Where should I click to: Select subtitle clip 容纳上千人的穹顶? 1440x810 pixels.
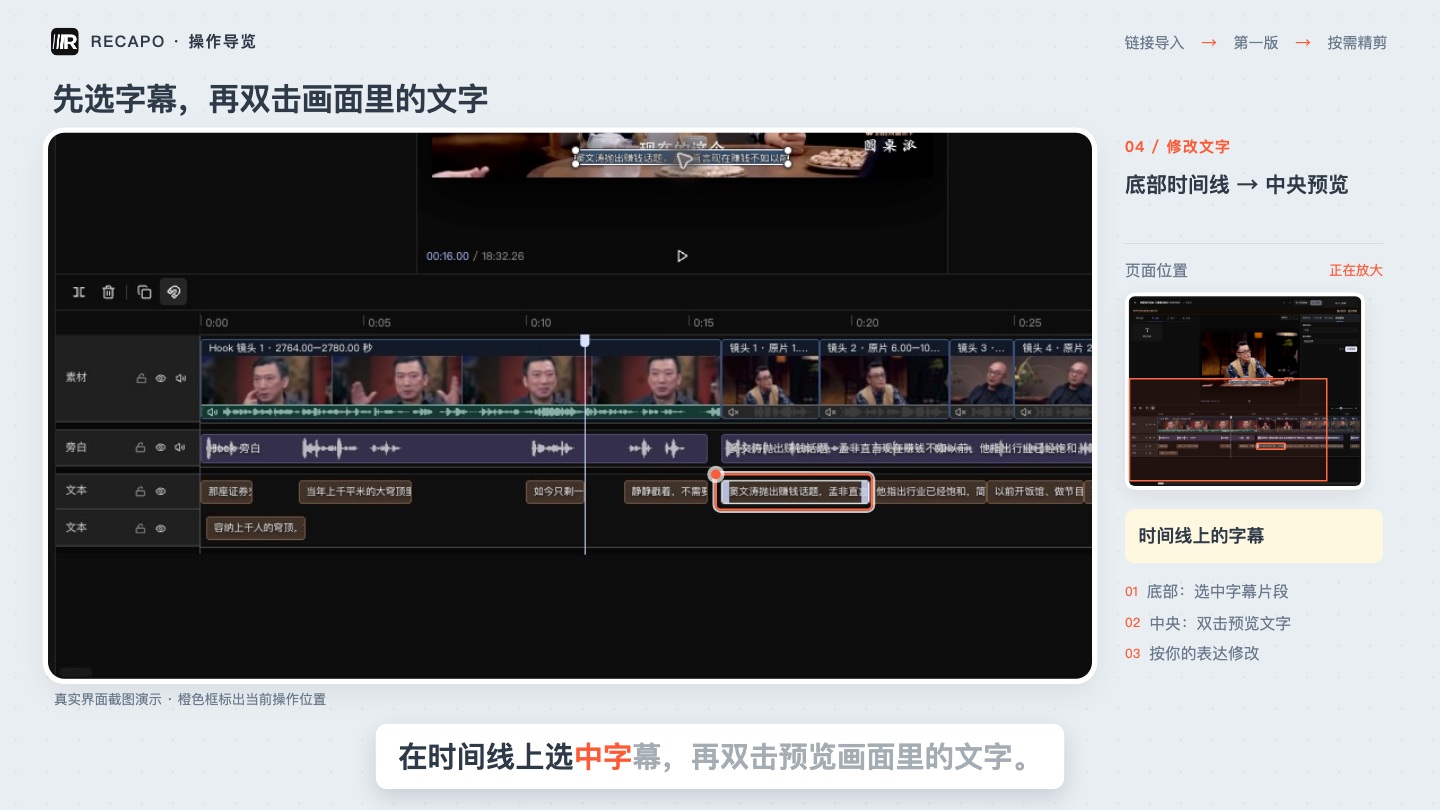255,528
